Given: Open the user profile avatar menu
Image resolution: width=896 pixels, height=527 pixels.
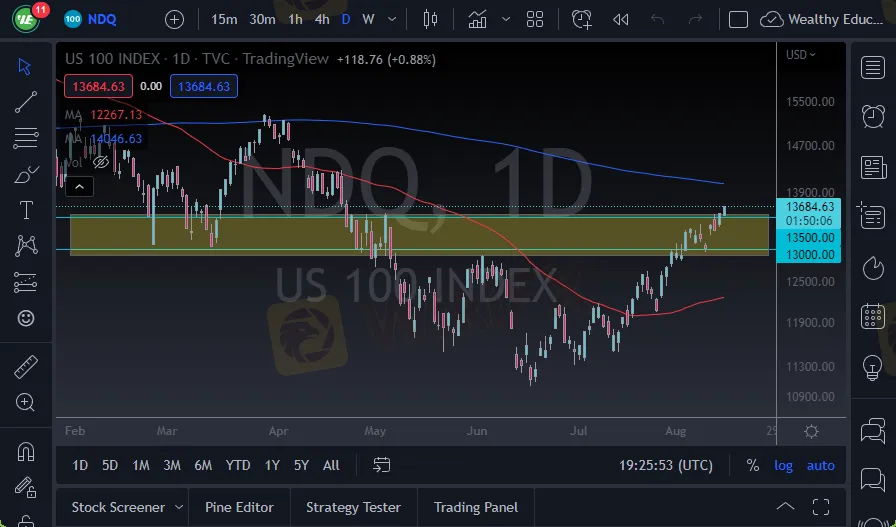Looking at the screenshot, I should pyautogui.click(x=26, y=19).
